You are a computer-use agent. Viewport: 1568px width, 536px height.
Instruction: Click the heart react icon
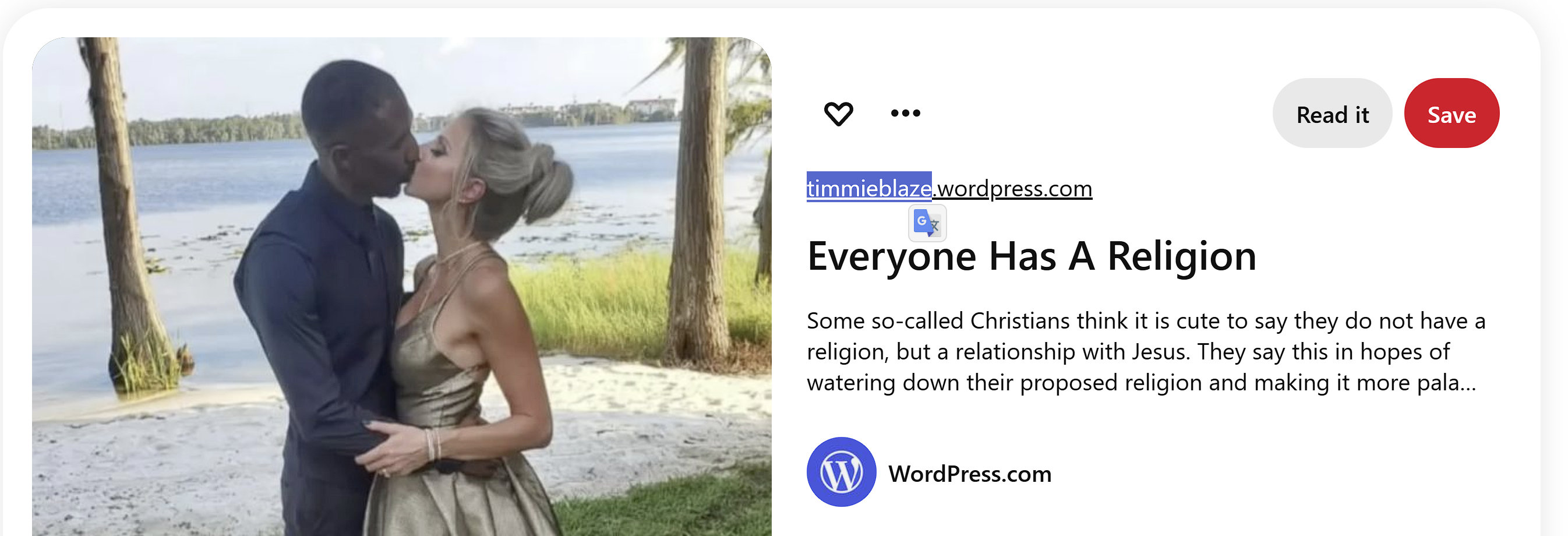coord(838,113)
